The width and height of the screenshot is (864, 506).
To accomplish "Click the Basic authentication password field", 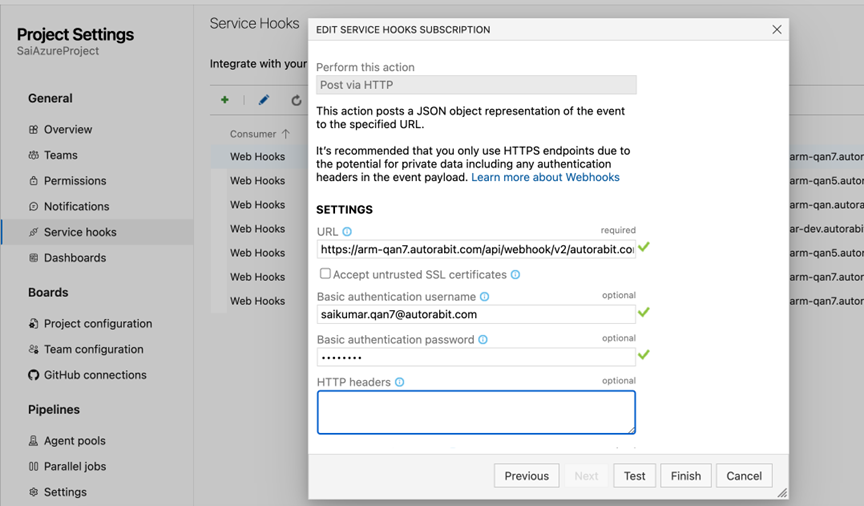I will click(x=476, y=357).
